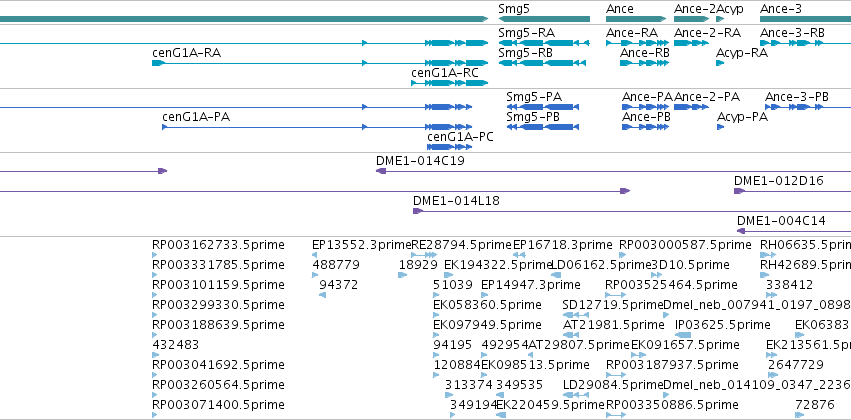
Task: Click the RP003525464.5prime EST label
Action: point(671,285)
